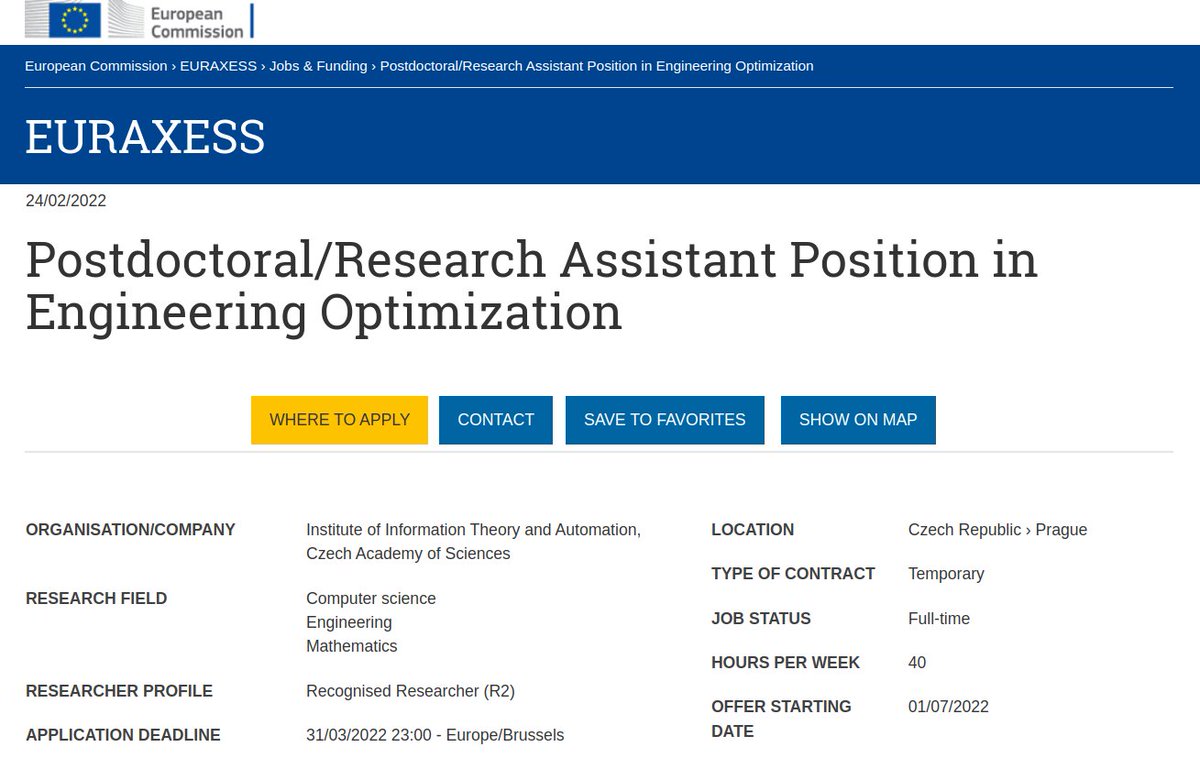Click the ORGANISATION/COMPANY label
The image size is (1200, 758).
click(130, 530)
